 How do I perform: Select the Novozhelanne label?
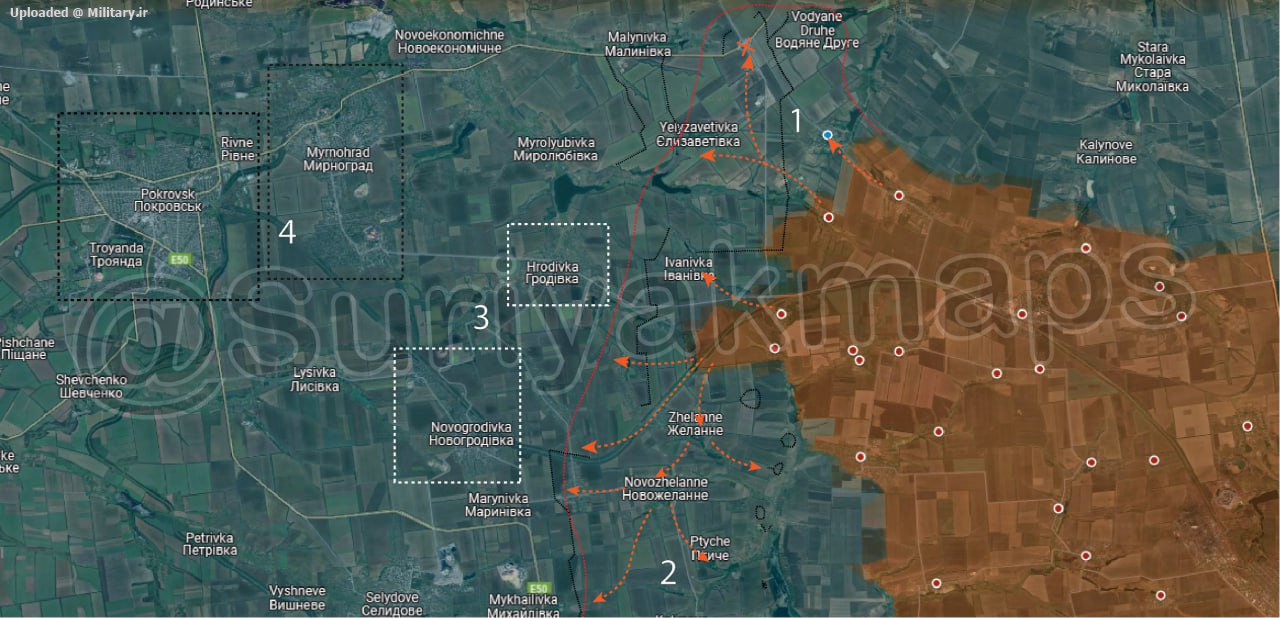point(665,488)
